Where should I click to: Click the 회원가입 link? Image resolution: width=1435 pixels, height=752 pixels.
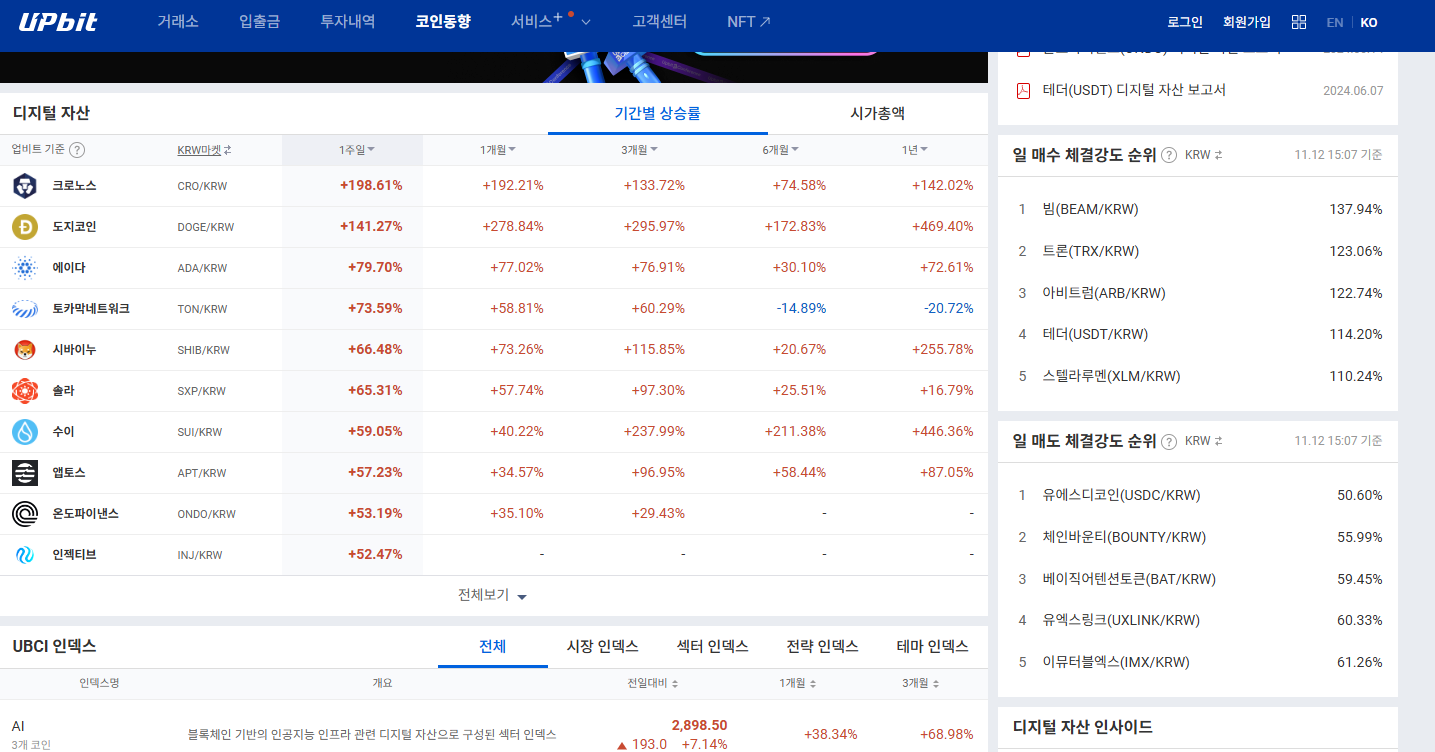click(1247, 22)
